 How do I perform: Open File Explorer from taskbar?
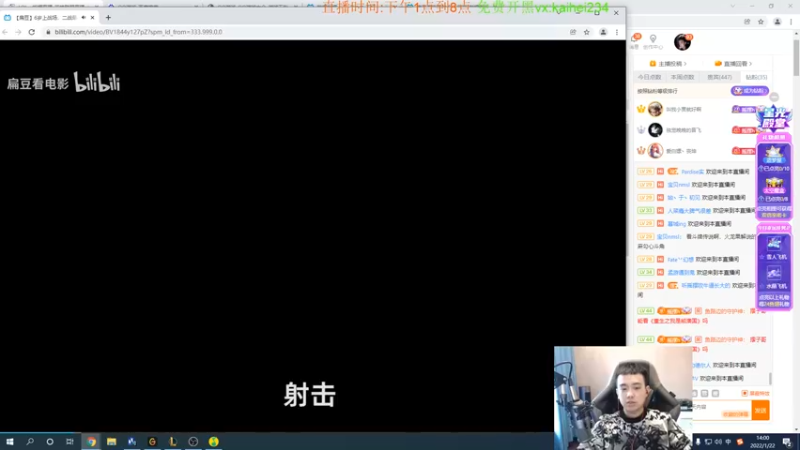click(x=111, y=441)
